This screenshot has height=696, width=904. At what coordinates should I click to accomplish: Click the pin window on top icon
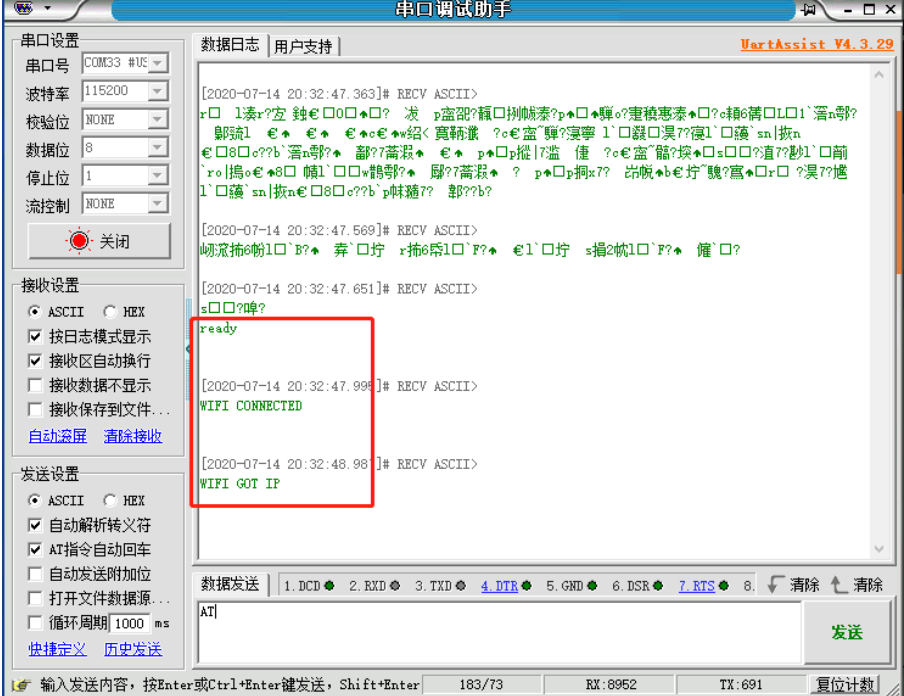click(x=808, y=9)
